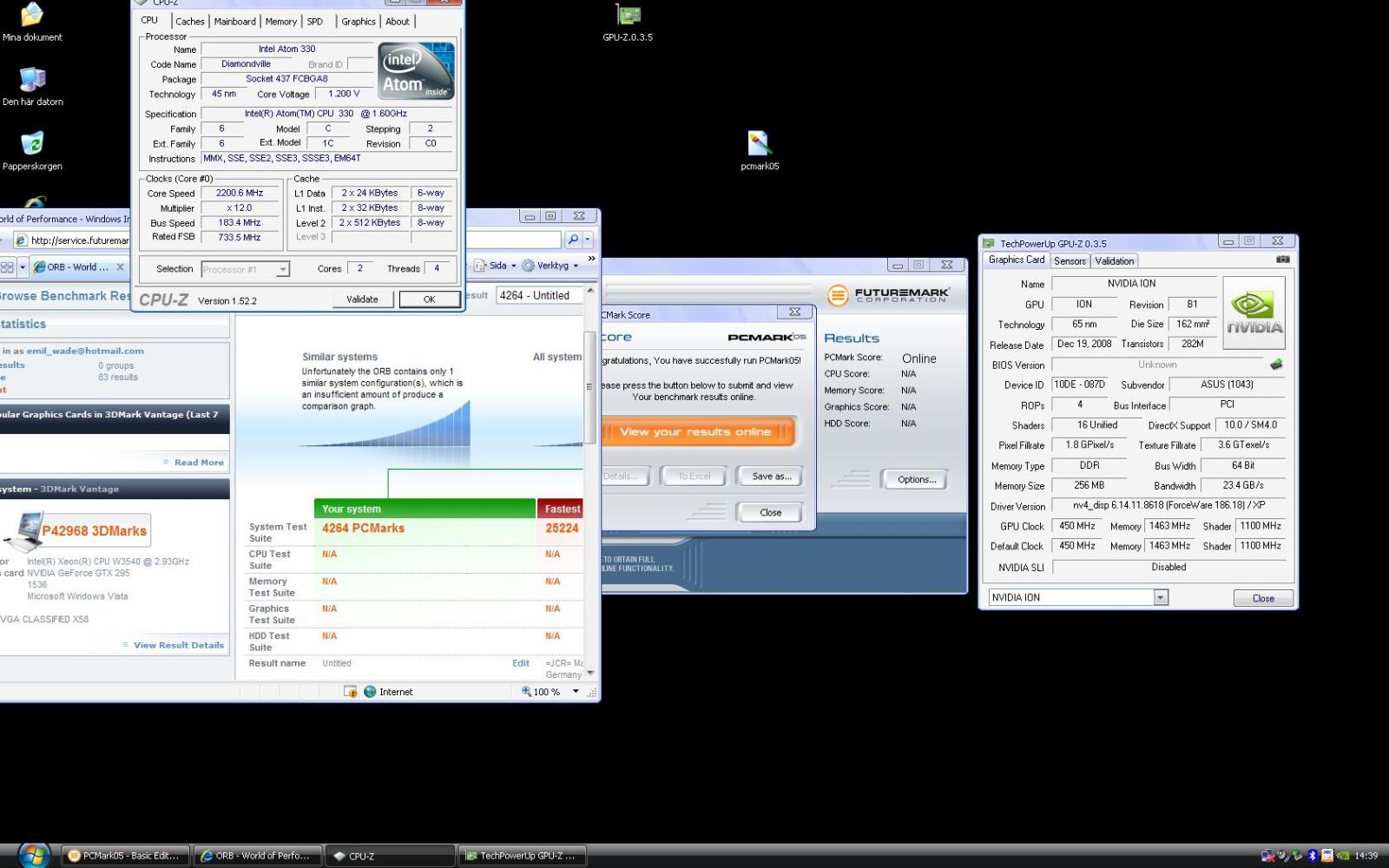Click the Futuremark logo in the PCMark05 window

pos(888,295)
